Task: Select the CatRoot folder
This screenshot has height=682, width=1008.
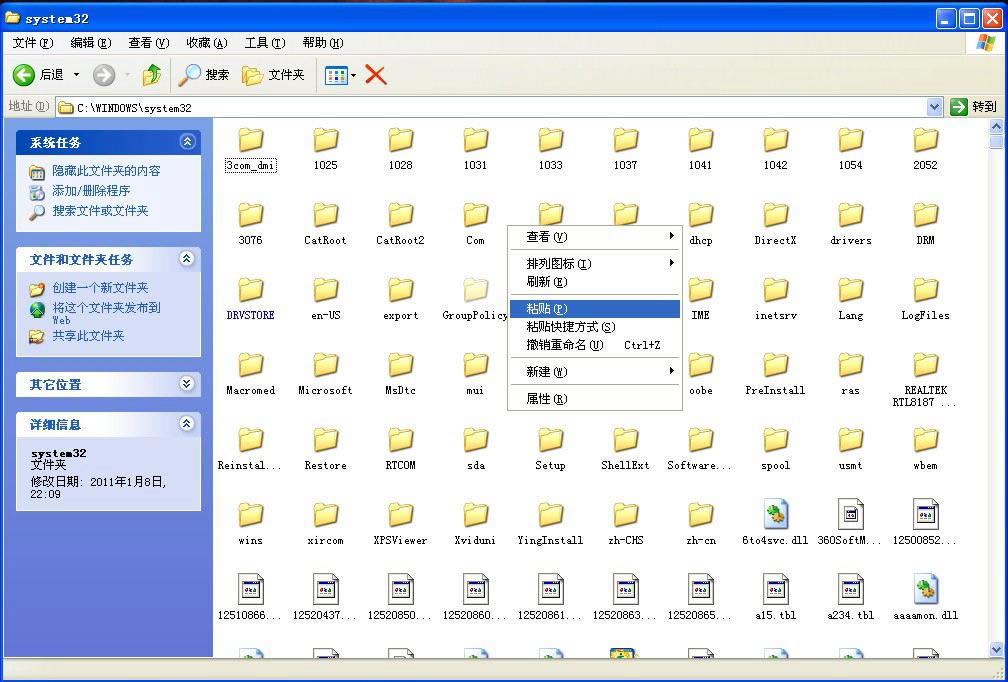Action: 325,215
